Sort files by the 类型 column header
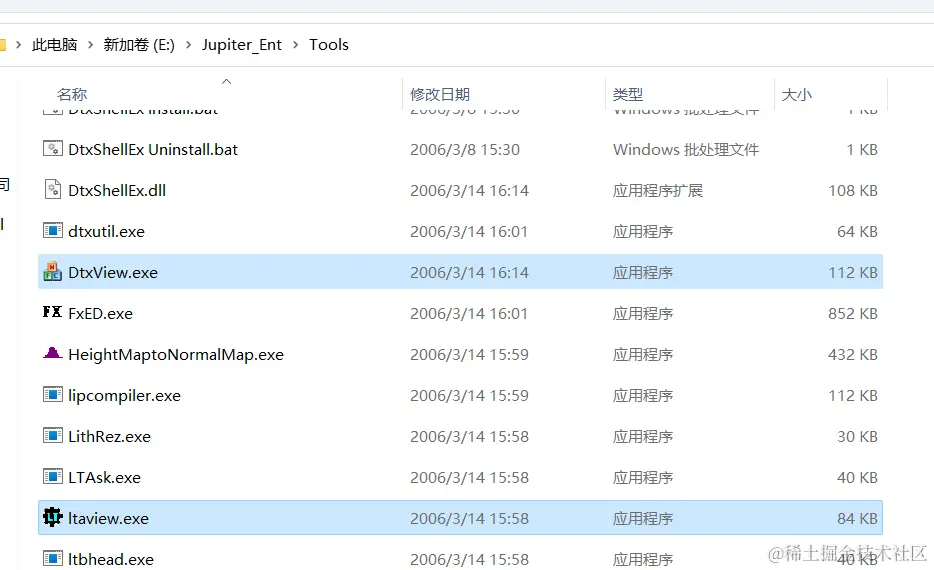 (x=628, y=94)
